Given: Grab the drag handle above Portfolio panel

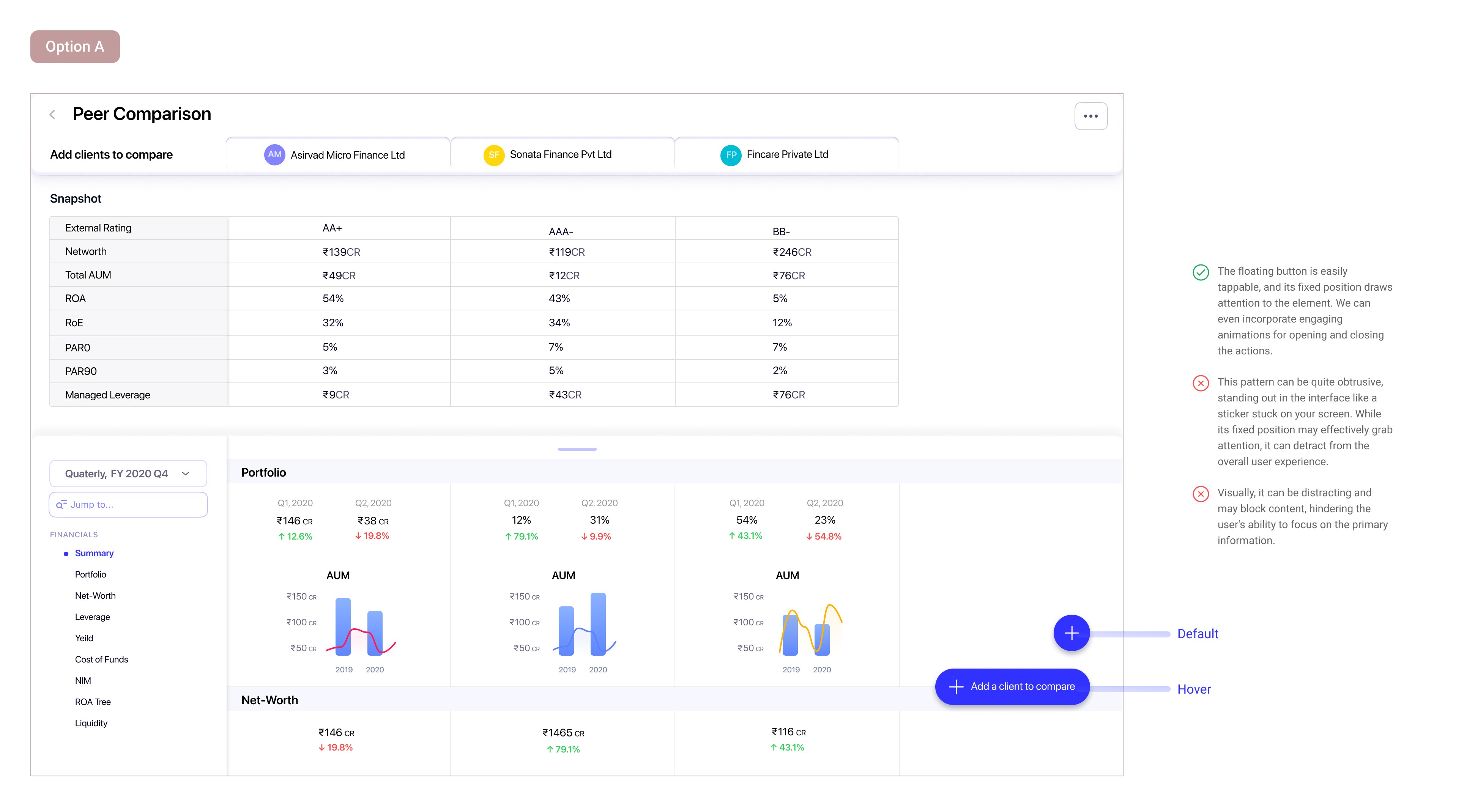Looking at the screenshot, I should click(577, 449).
